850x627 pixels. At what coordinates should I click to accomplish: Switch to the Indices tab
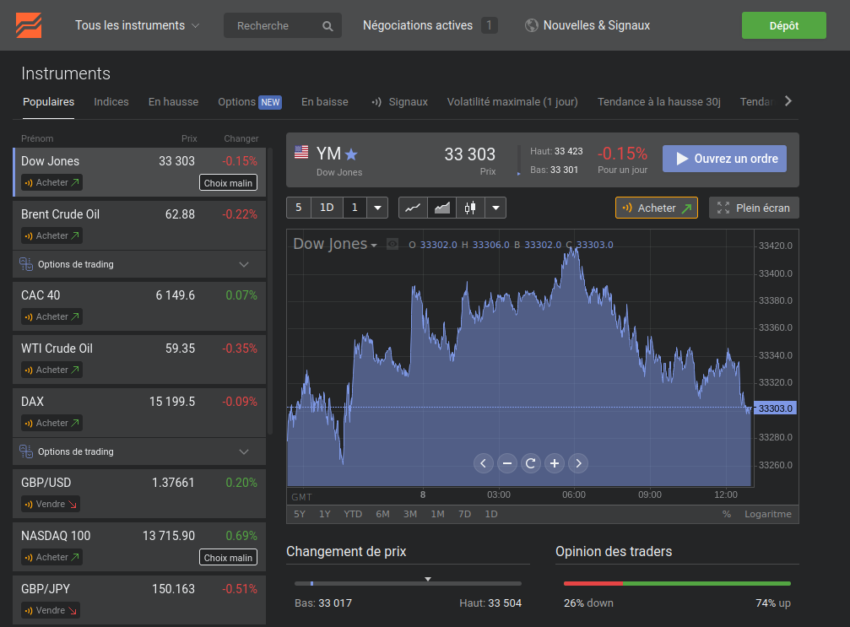[x=111, y=101]
